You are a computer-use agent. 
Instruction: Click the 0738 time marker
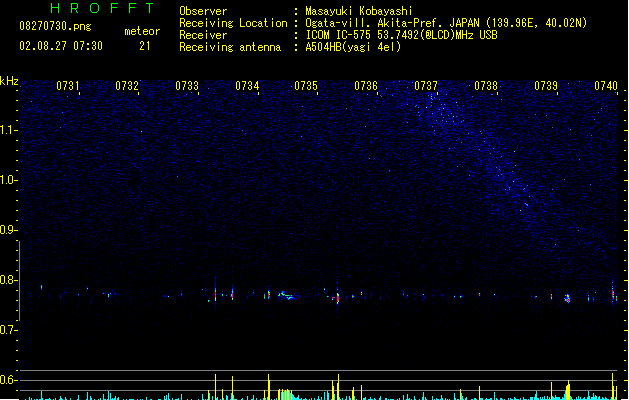(486, 86)
